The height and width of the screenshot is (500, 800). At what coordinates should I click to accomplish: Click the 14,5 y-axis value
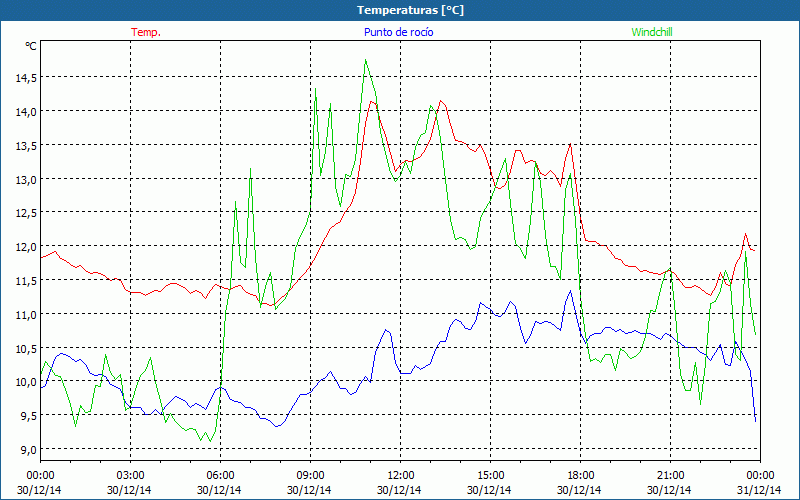coord(26,78)
